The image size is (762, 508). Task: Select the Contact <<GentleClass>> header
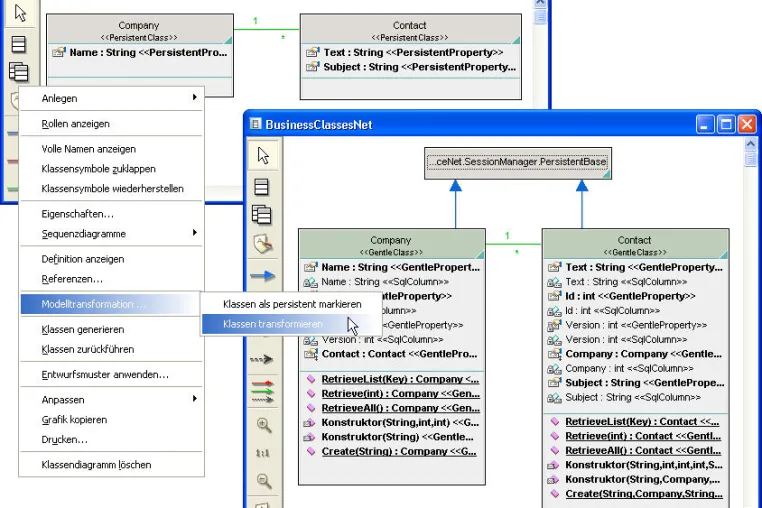click(635, 245)
